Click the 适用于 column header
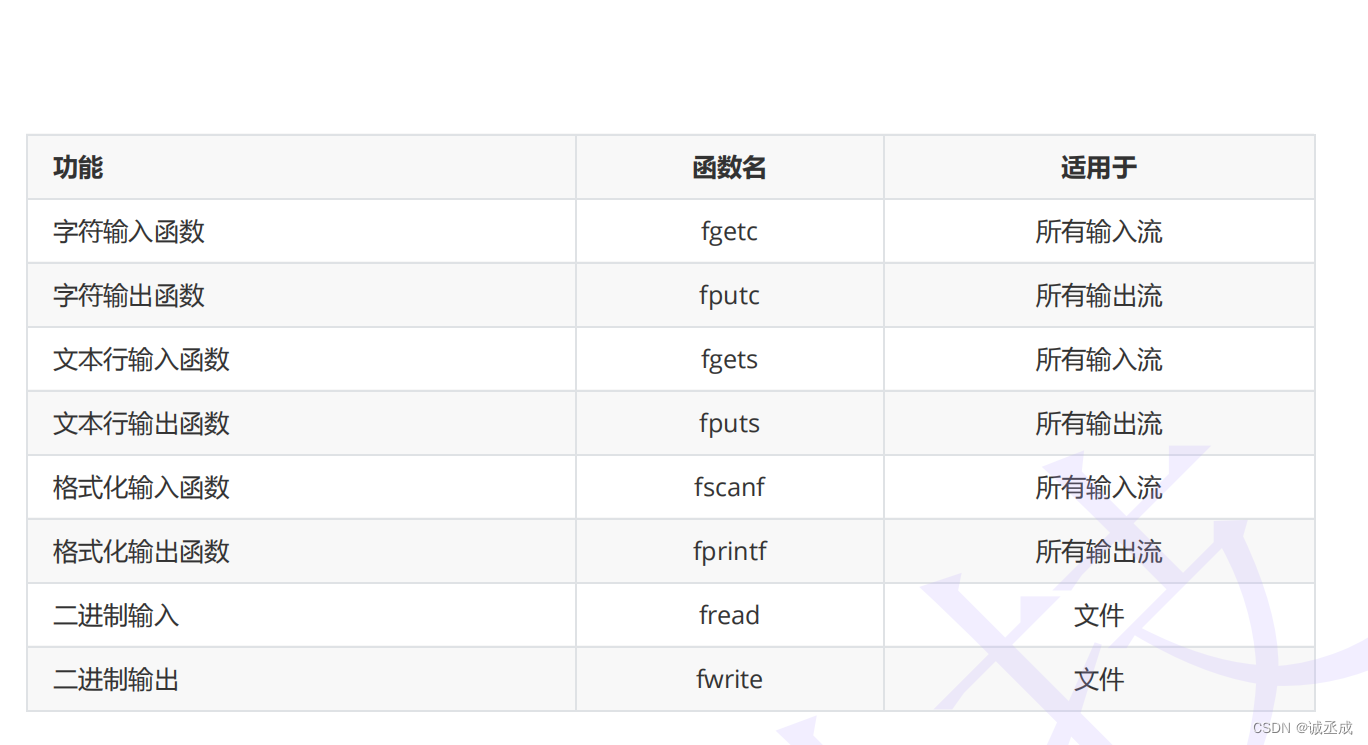Viewport: 1368px width, 745px height. (1098, 168)
